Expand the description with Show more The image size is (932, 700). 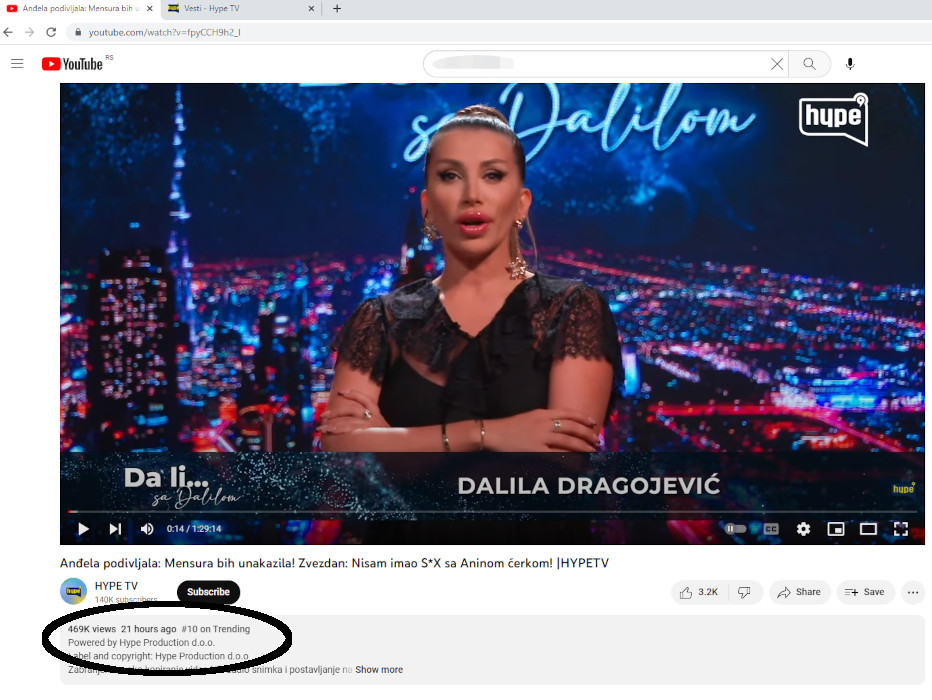click(x=379, y=670)
